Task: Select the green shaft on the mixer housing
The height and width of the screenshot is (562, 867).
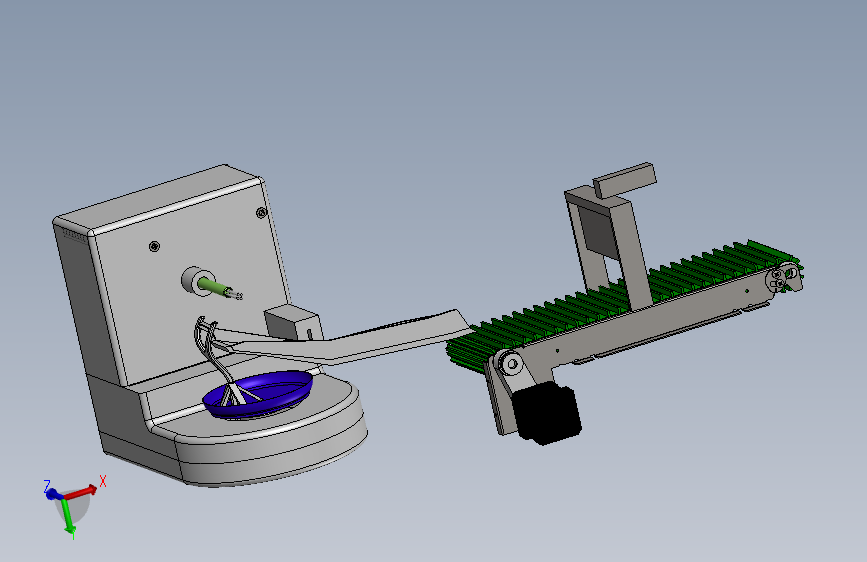Action: [x=213, y=287]
